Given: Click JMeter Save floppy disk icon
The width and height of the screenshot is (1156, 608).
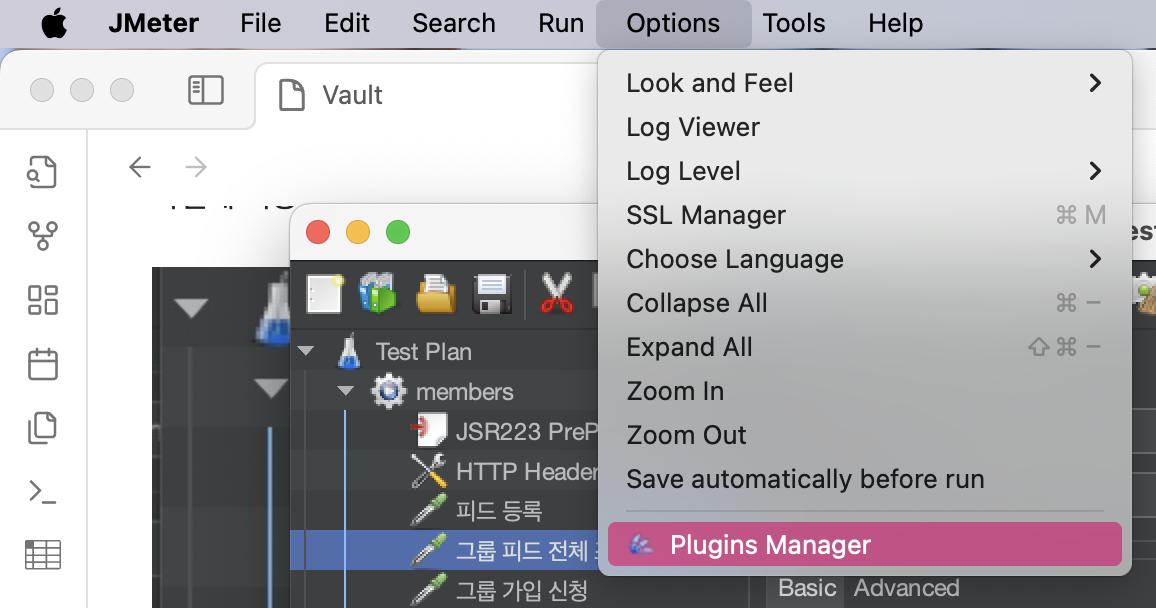Looking at the screenshot, I should click(x=492, y=293).
